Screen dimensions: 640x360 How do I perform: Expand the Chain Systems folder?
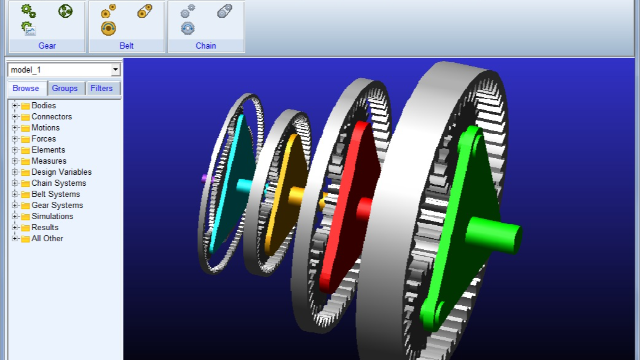15,183
